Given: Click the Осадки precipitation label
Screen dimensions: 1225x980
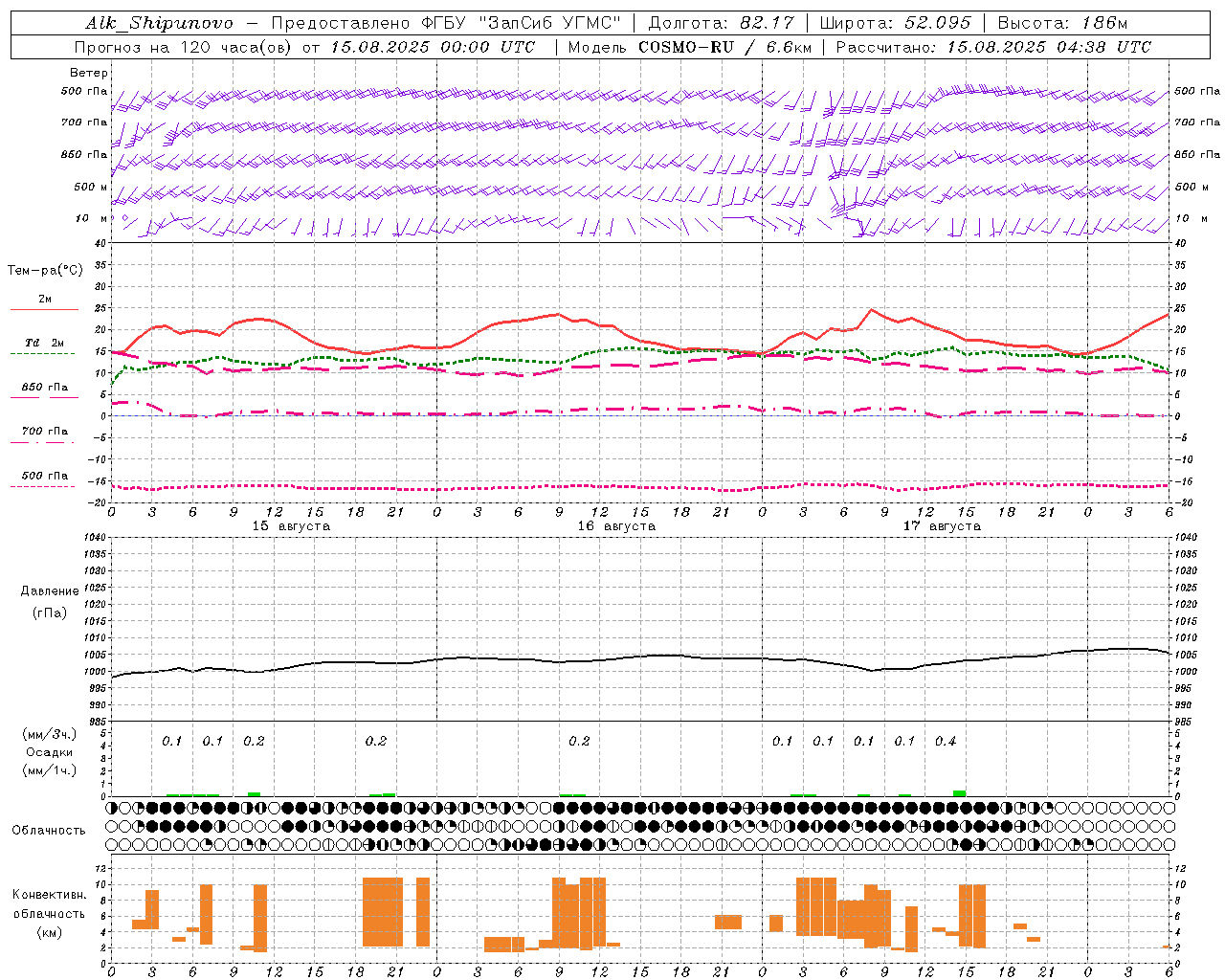Looking at the screenshot, I should click(50, 752).
